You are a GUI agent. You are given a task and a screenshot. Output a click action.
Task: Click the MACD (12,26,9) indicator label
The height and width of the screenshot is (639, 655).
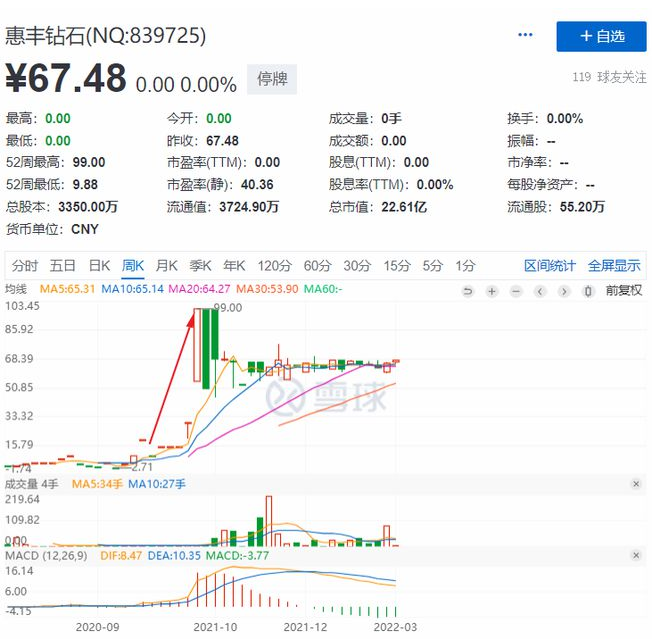click(x=46, y=555)
